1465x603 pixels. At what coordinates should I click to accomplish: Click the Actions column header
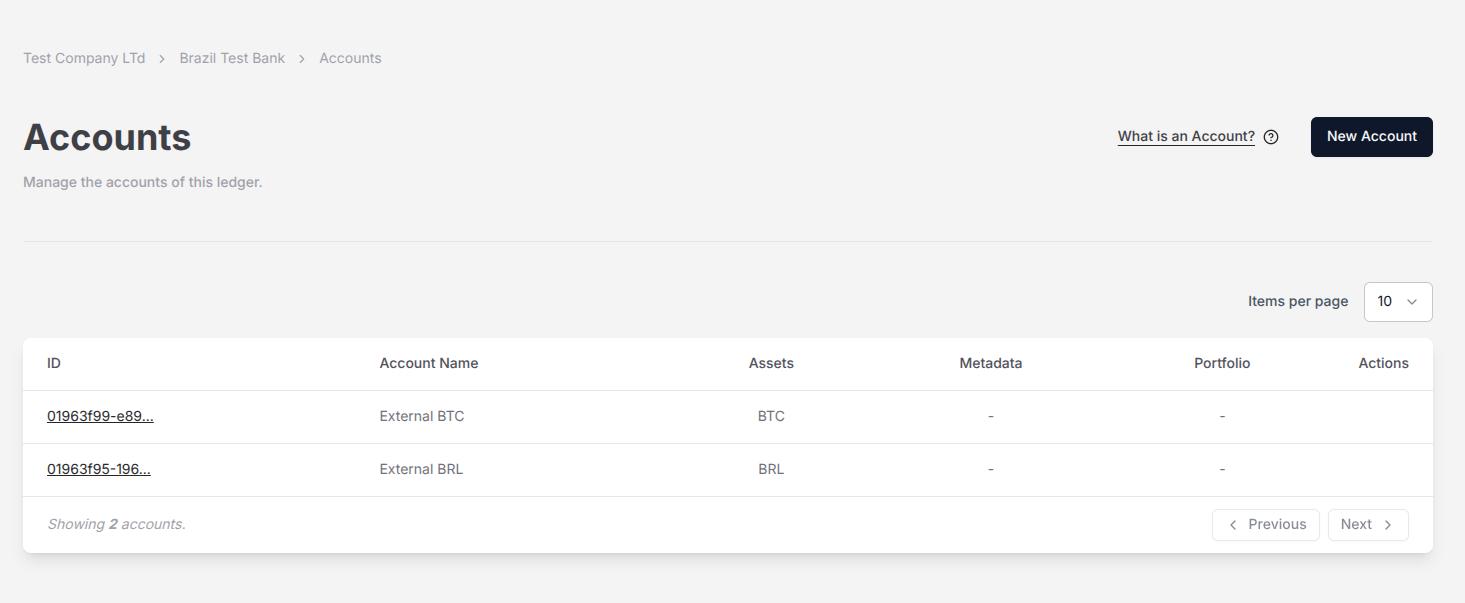(1383, 363)
